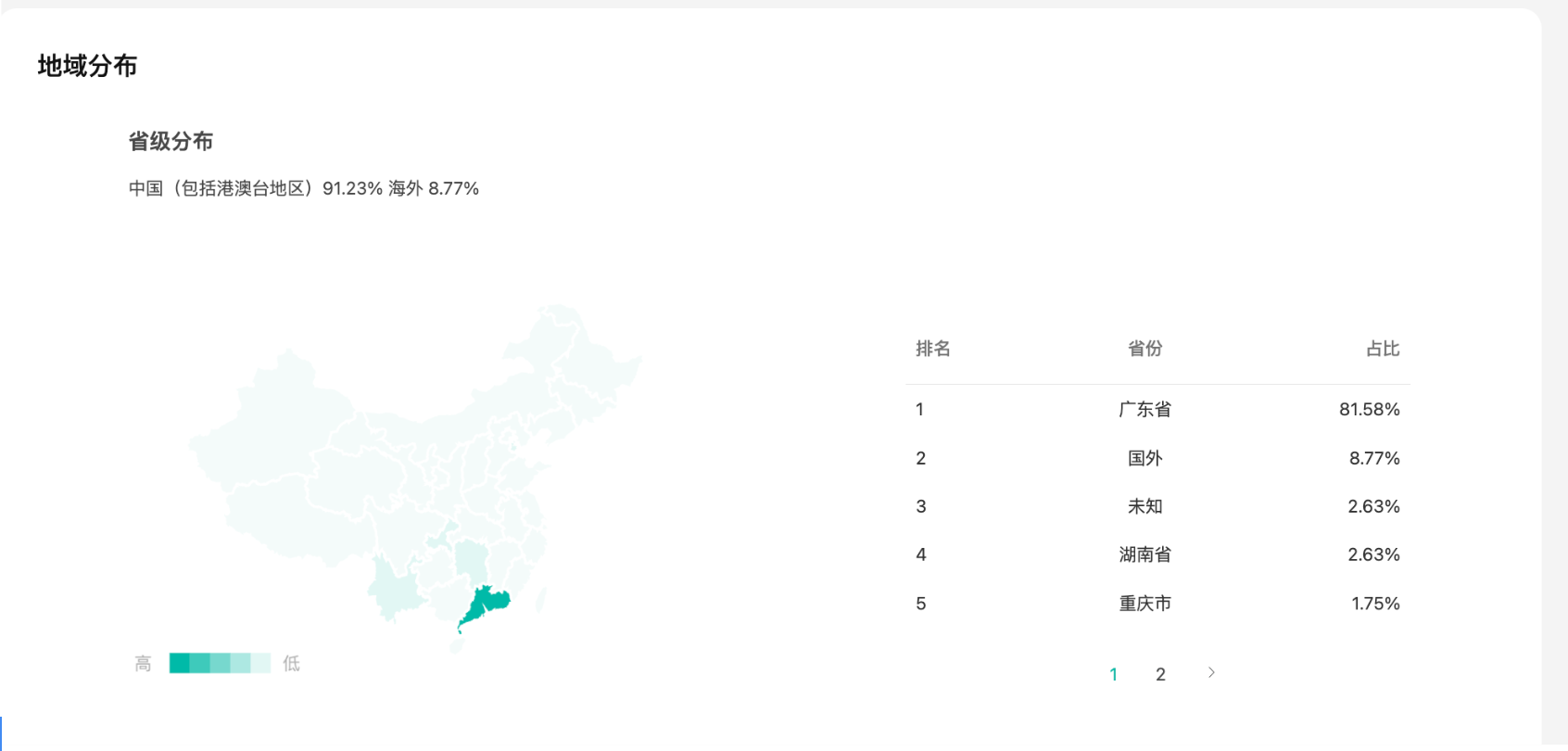Click Taiwan island on the map
The image size is (1568, 751).
point(540,600)
